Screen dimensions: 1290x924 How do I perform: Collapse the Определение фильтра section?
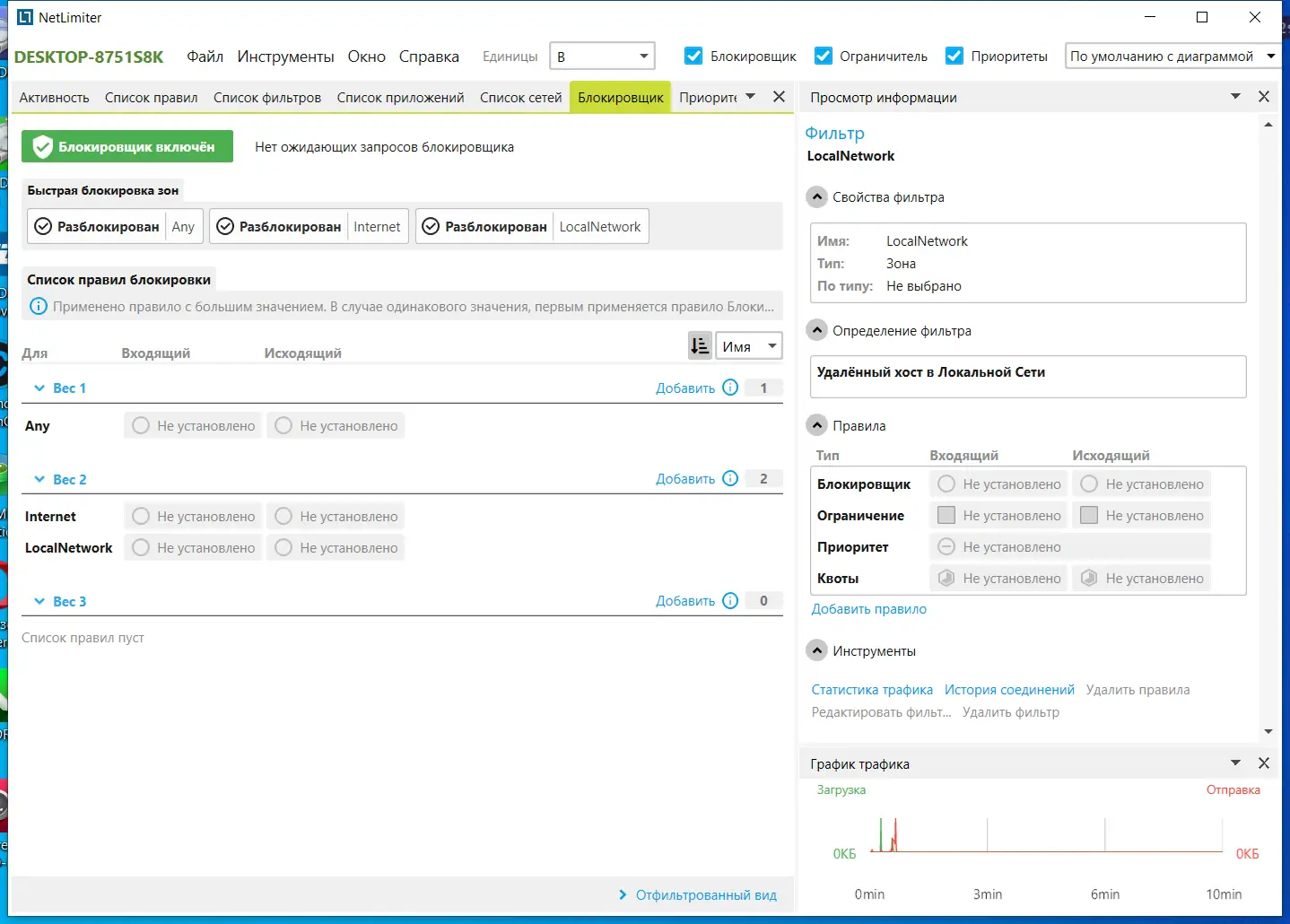[816, 330]
